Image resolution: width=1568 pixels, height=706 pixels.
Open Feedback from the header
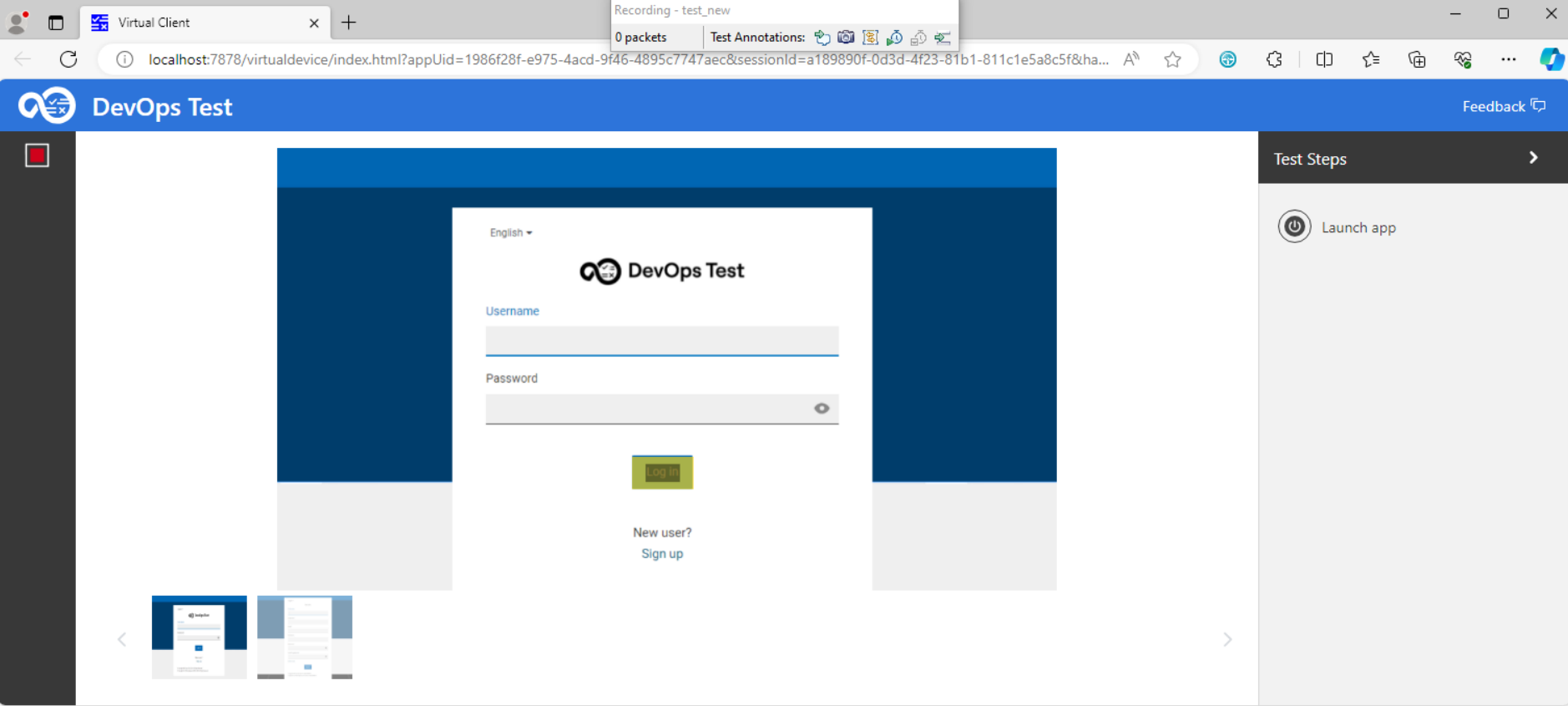1504,106
